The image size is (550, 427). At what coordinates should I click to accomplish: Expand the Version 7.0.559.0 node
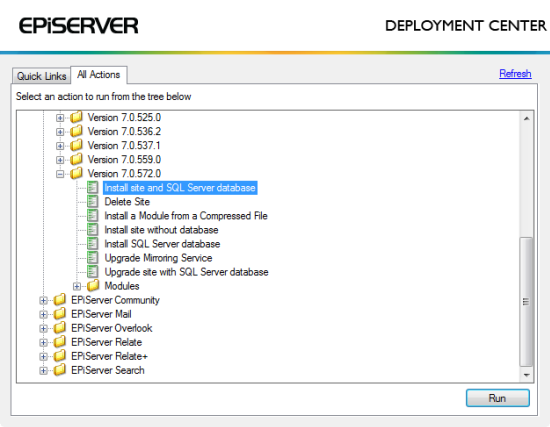pyautogui.click(x=60, y=160)
